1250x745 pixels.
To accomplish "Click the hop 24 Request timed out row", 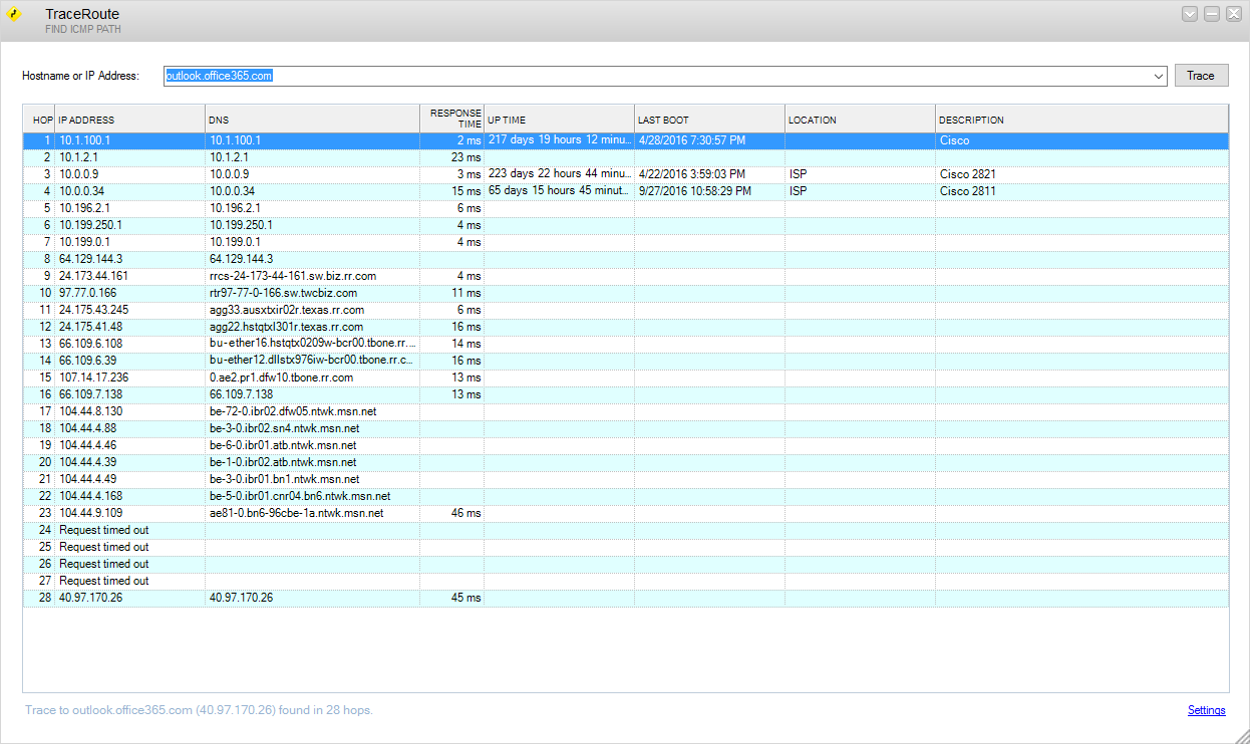I will [x=300, y=529].
